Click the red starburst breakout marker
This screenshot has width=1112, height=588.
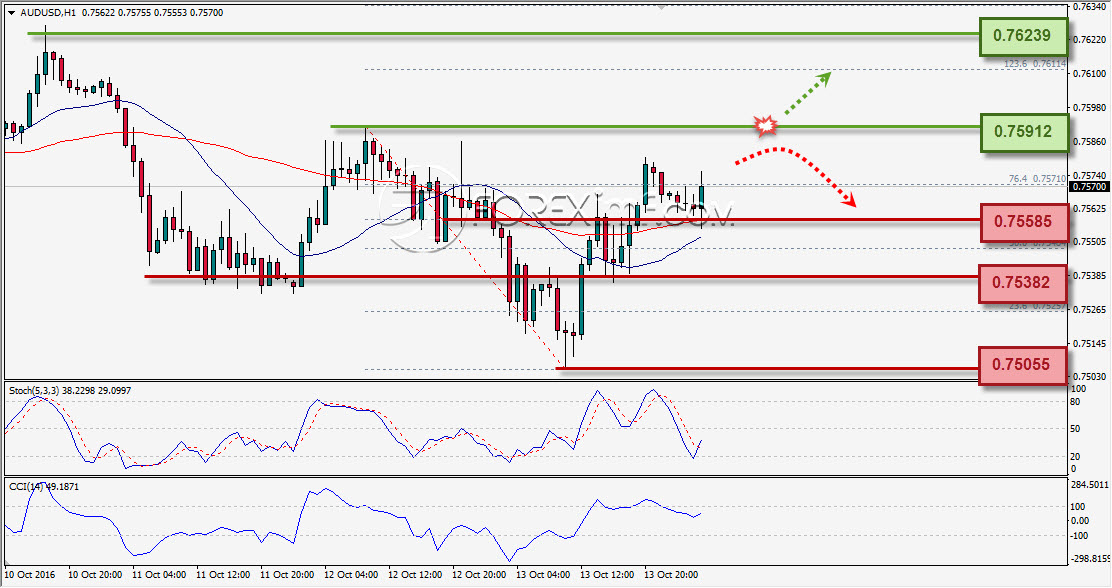pyautogui.click(x=765, y=126)
